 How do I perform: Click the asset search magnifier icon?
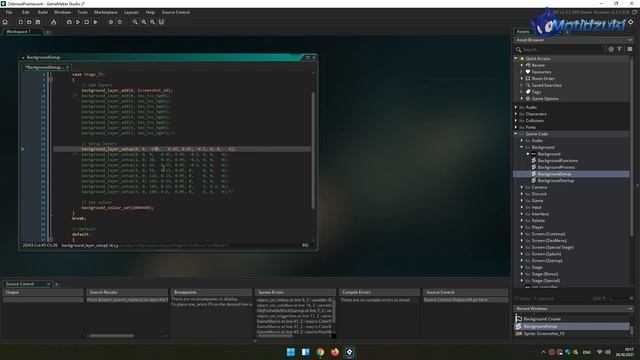click(519, 49)
